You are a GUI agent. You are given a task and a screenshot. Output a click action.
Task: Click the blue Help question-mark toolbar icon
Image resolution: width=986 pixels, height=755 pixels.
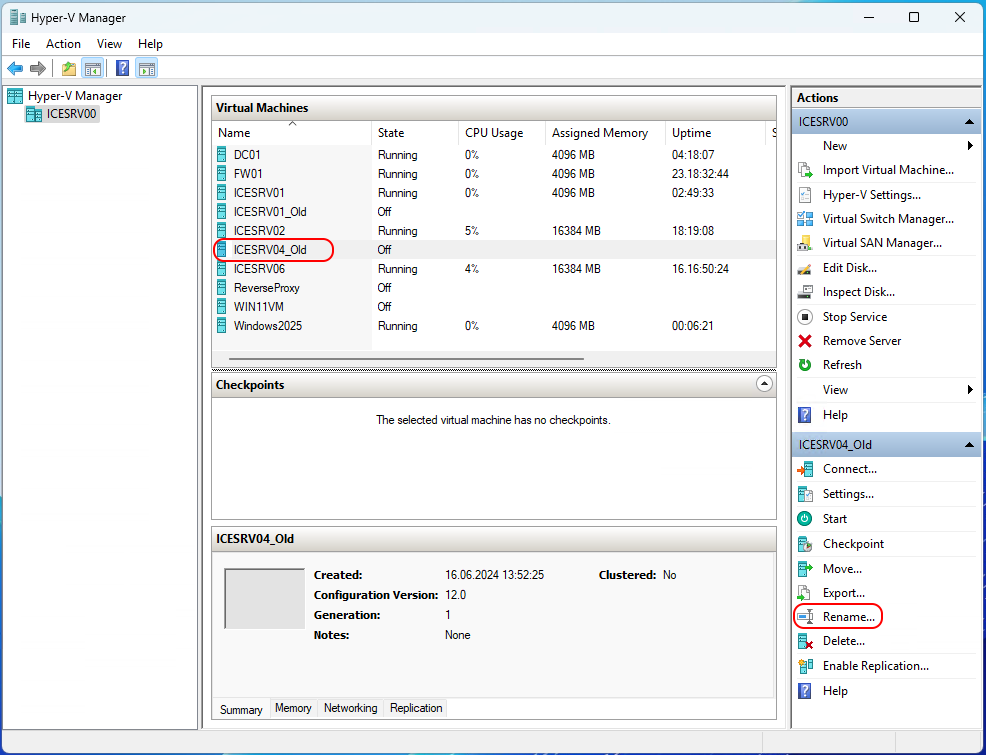click(123, 69)
